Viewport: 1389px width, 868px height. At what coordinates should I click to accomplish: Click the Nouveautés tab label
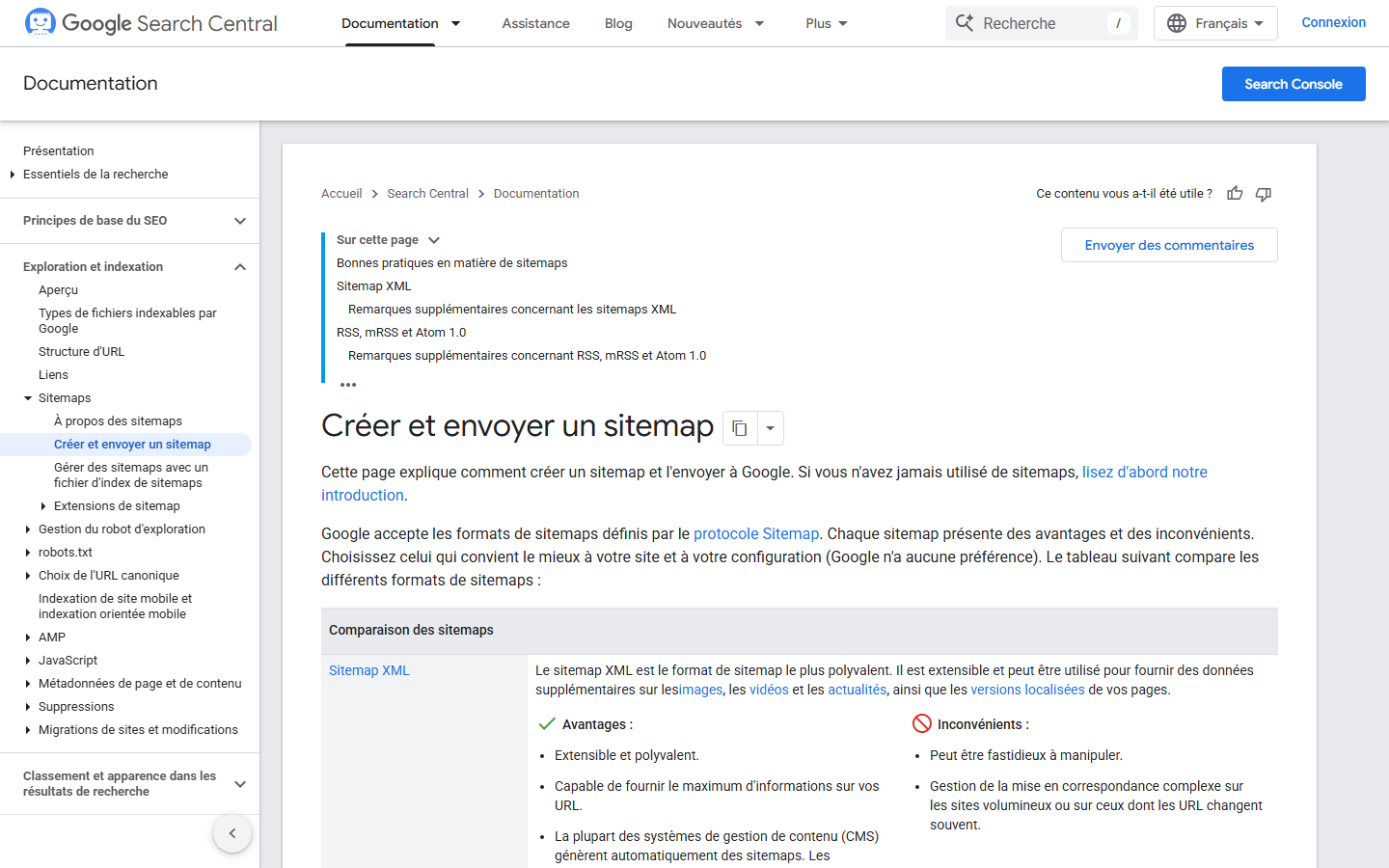tap(704, 23)
